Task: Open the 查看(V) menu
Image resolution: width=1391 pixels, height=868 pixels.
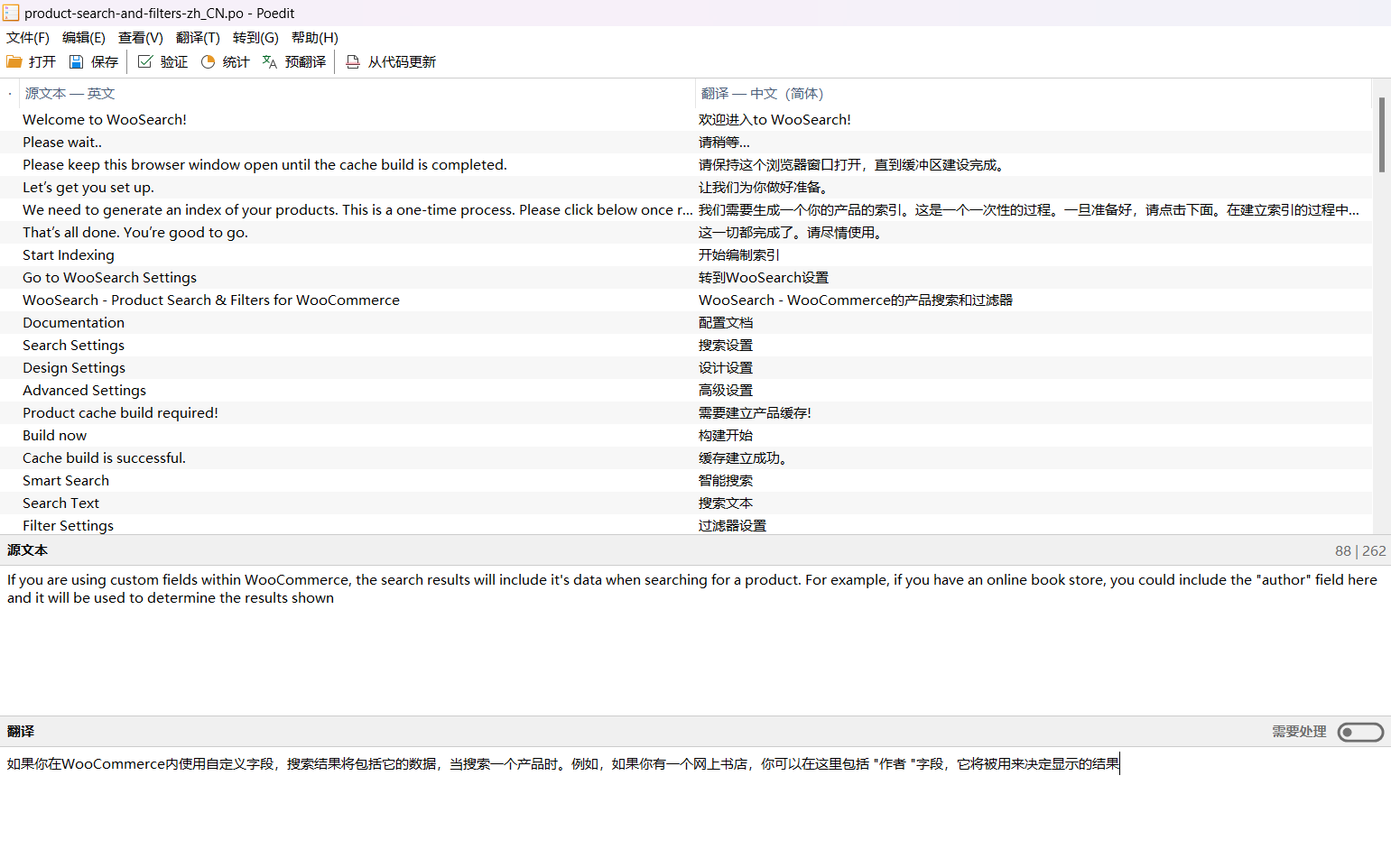Action: pos(141,37)
